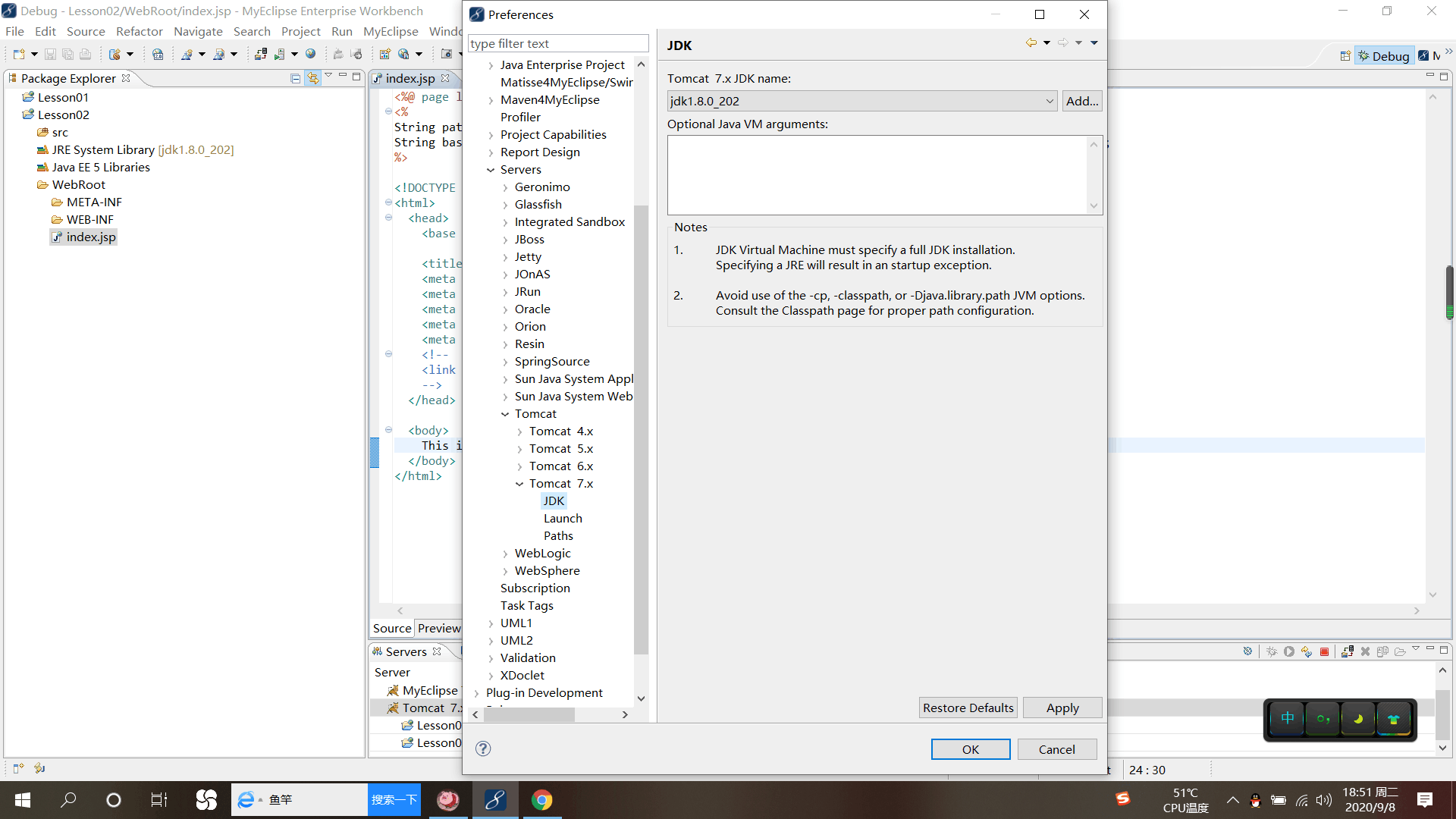This screenshot has height=819, width=1456.
Task: Click the Apply button
Action: coord(1062,708)
